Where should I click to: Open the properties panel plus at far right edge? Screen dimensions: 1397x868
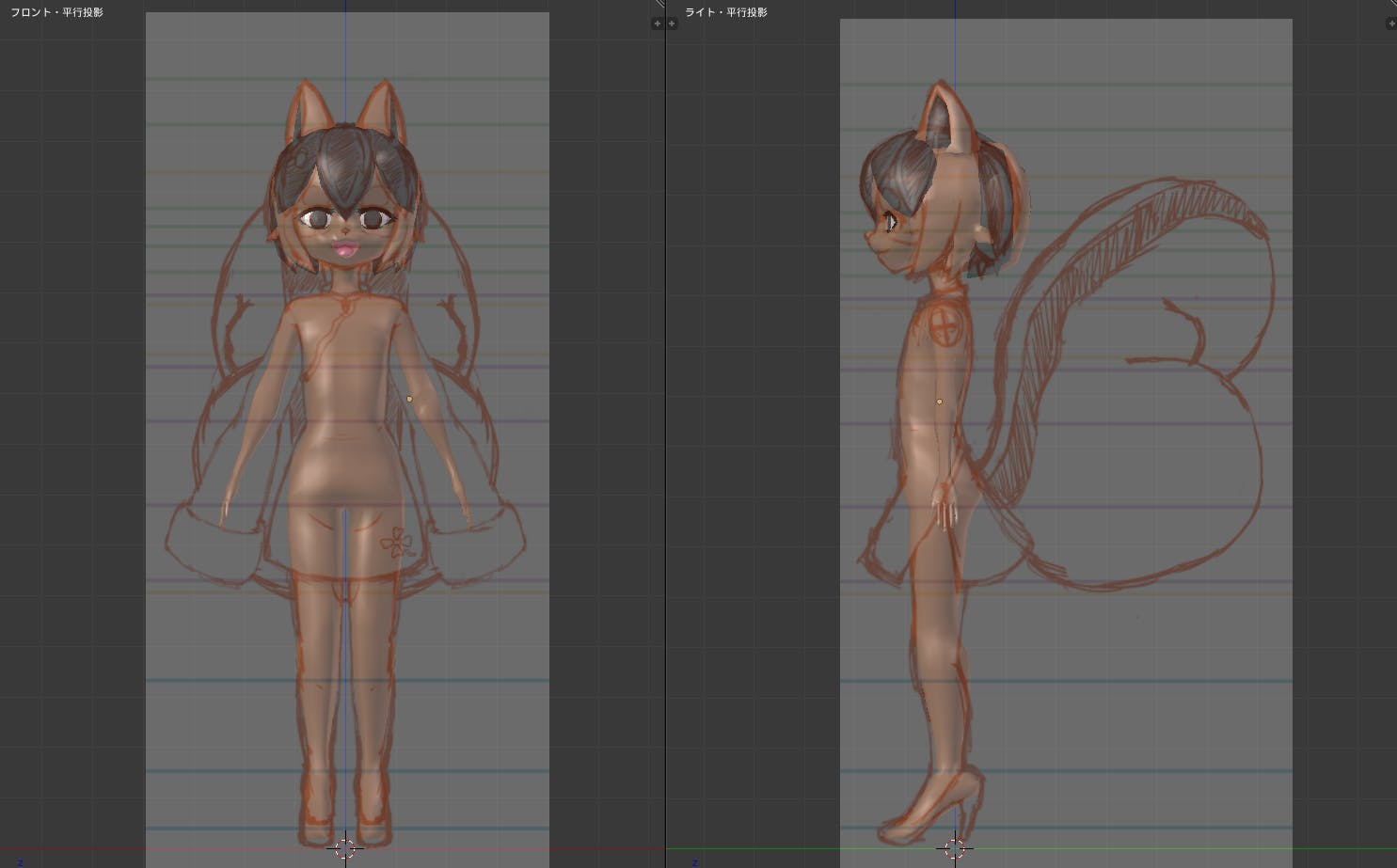coord(1391,24)
